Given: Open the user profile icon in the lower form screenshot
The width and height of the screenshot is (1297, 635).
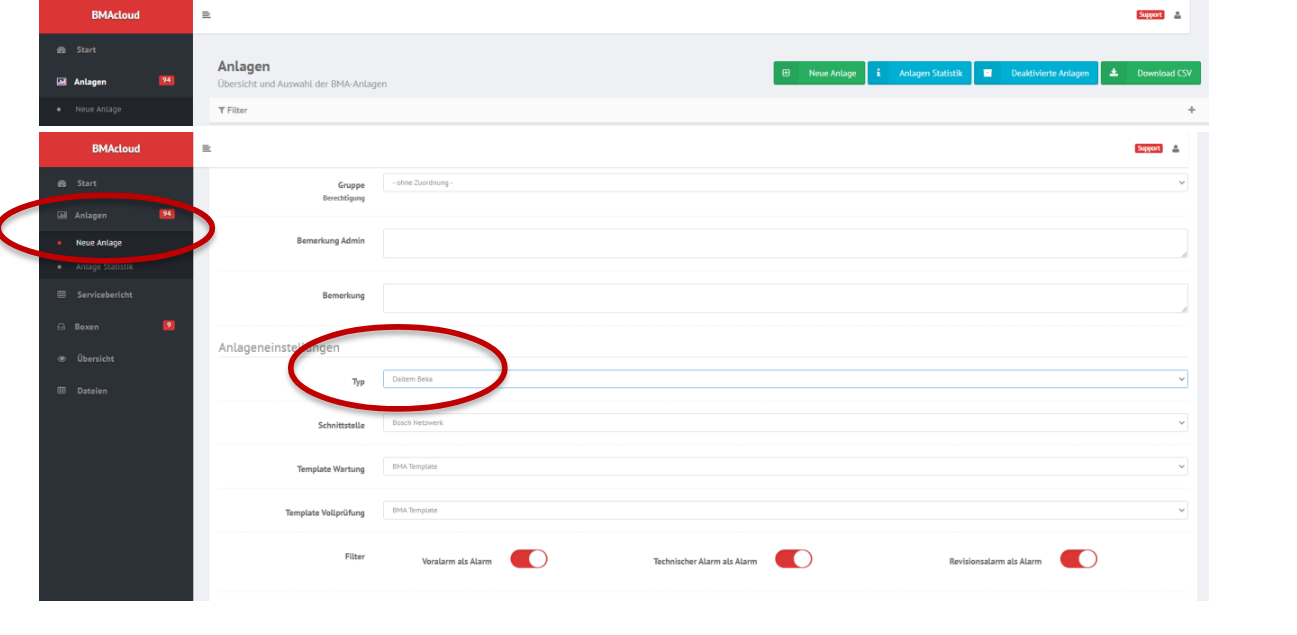Looking at the screenshot, I should coord(1175,148).
